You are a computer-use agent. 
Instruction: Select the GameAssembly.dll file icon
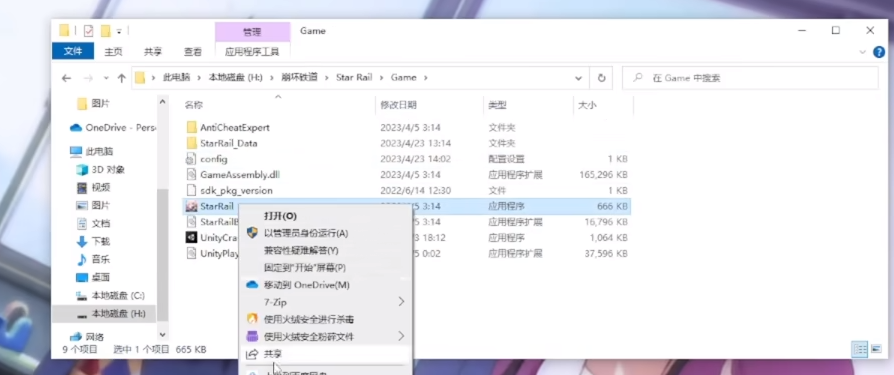tap(192, 174)
